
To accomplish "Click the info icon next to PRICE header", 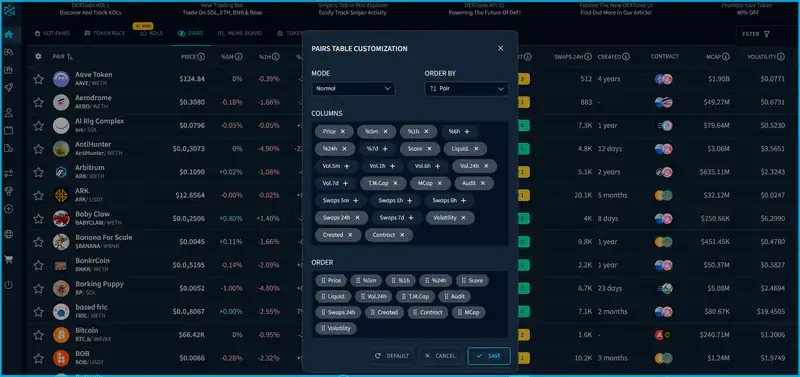I will [x=201, y=57].
